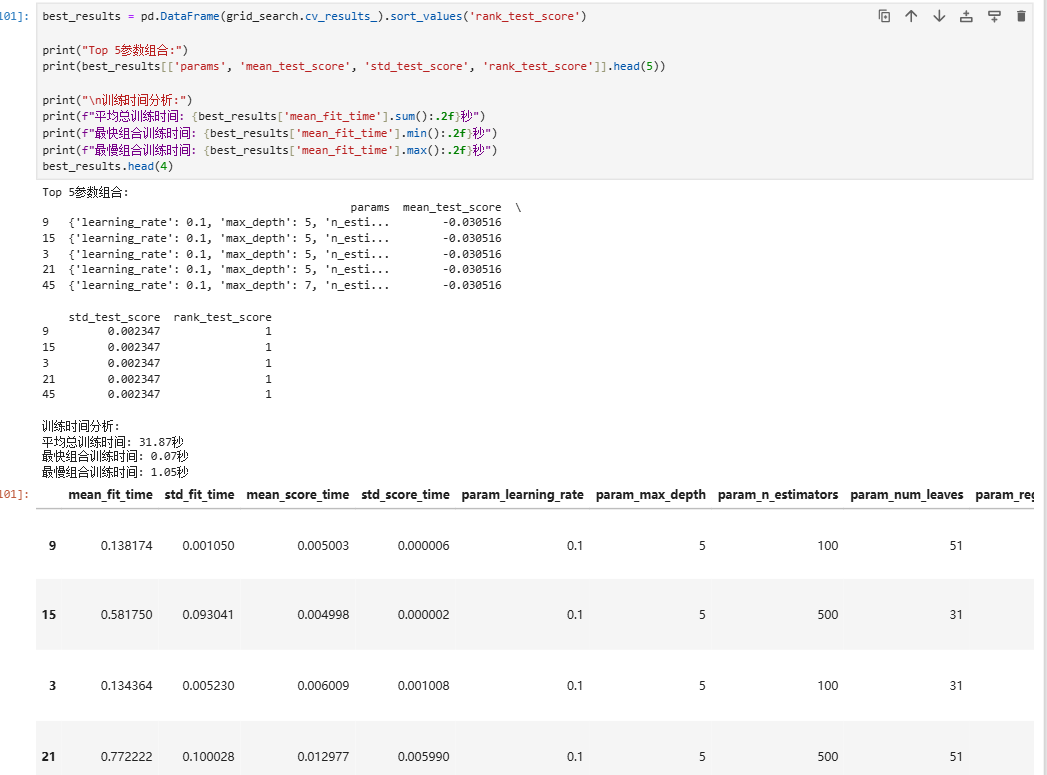Click the mean_fit_time value 0.581750
The height and width of the screenshot is (775, 1047).
[x=126, y=615]
